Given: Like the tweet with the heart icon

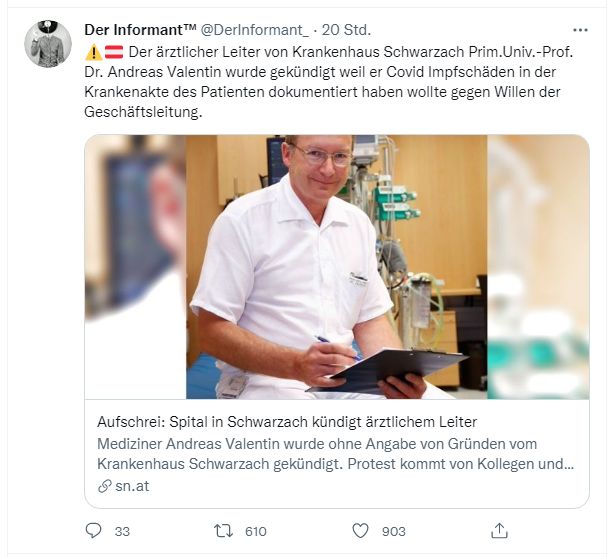Looking at the screenshot, I should (360, 531).
